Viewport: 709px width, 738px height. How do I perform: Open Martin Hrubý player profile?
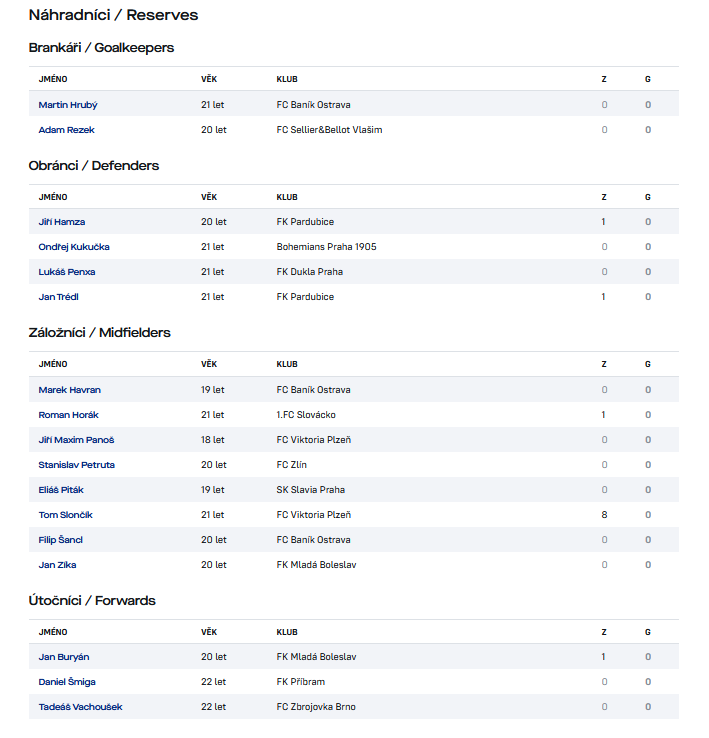[x=68, y=105]
